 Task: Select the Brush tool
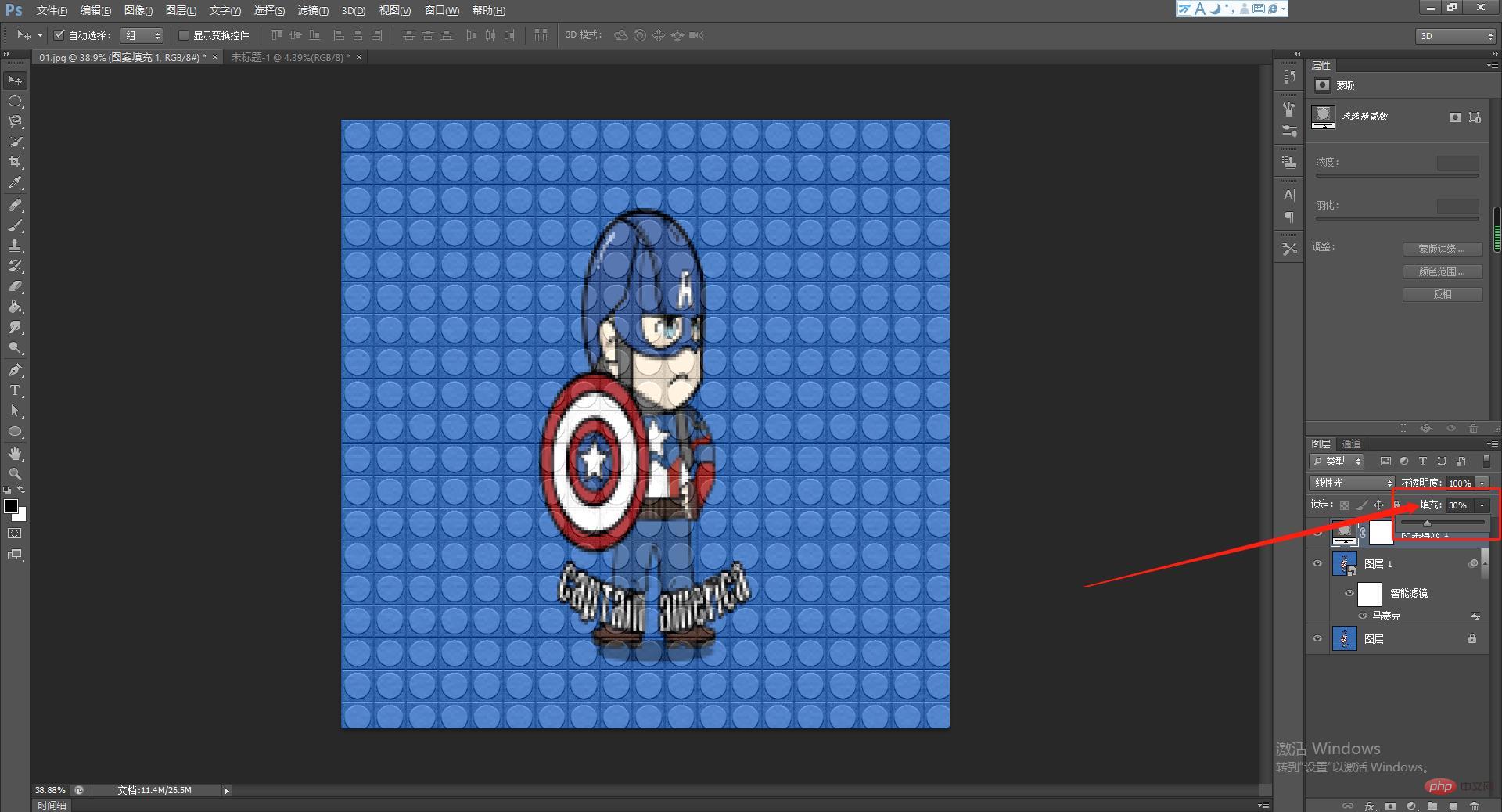click(x=15, y=225)
